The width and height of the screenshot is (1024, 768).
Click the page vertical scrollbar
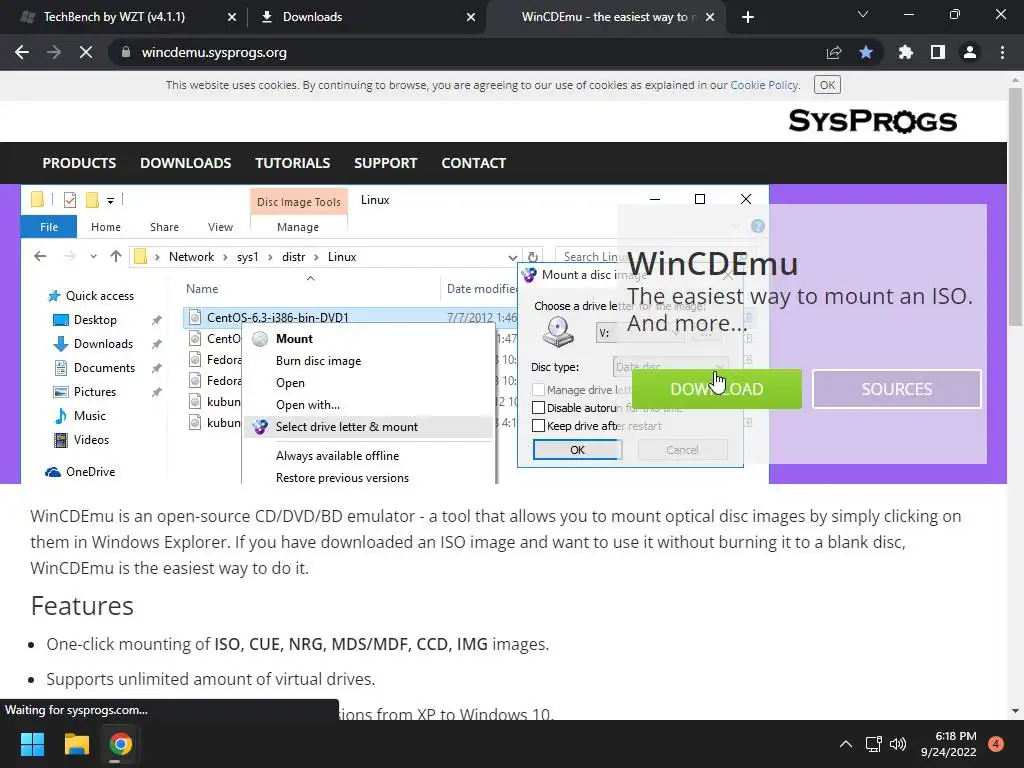coord(1015,206)
